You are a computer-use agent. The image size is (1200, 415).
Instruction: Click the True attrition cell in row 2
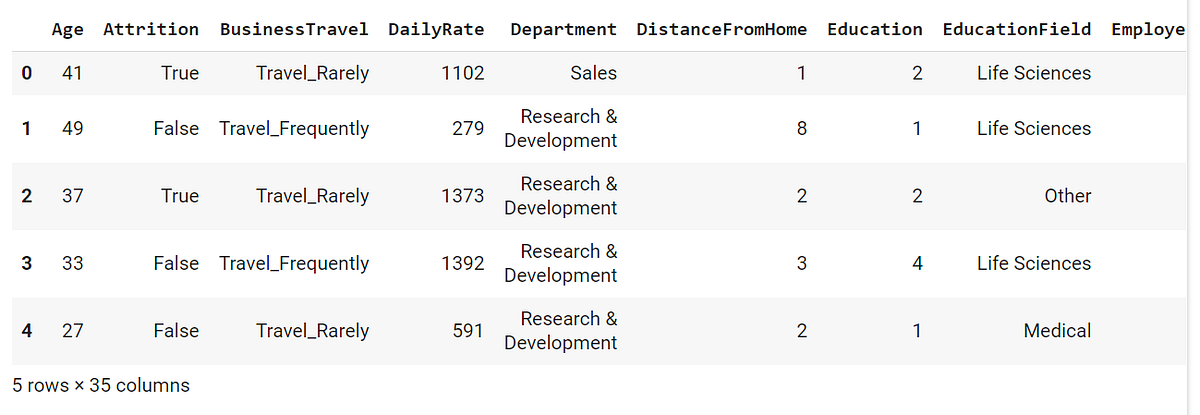180,196
